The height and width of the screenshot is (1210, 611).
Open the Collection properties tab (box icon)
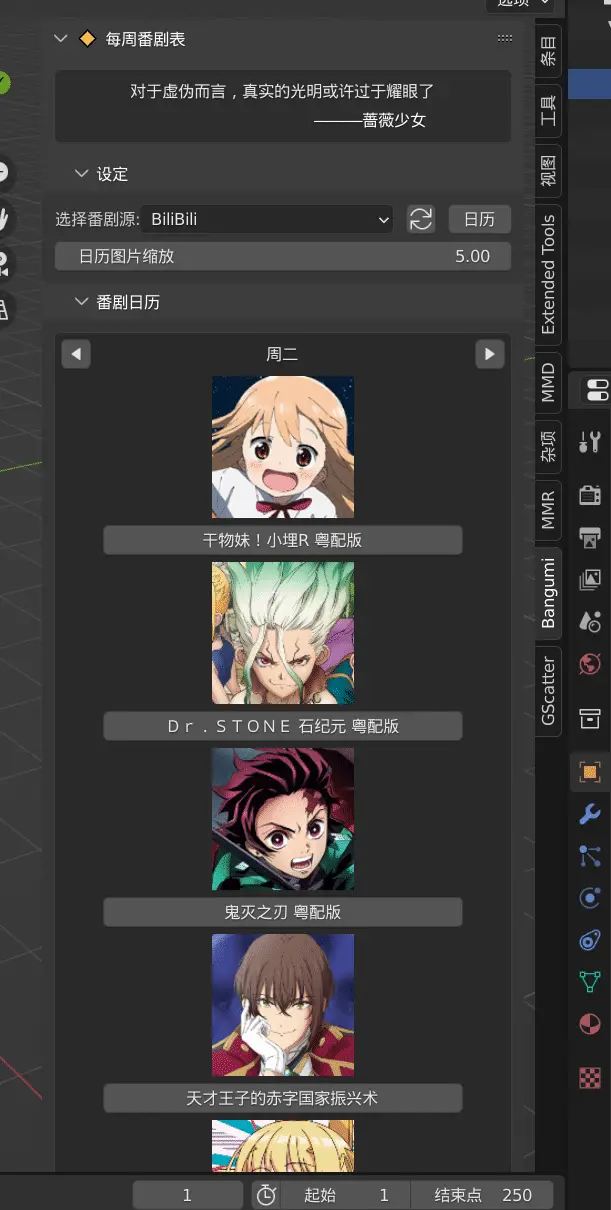click(x=590, y=718)
